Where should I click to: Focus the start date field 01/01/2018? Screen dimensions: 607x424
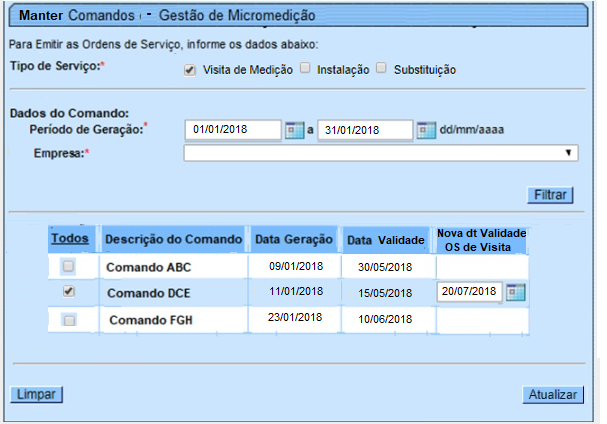(x=233, y=130)
